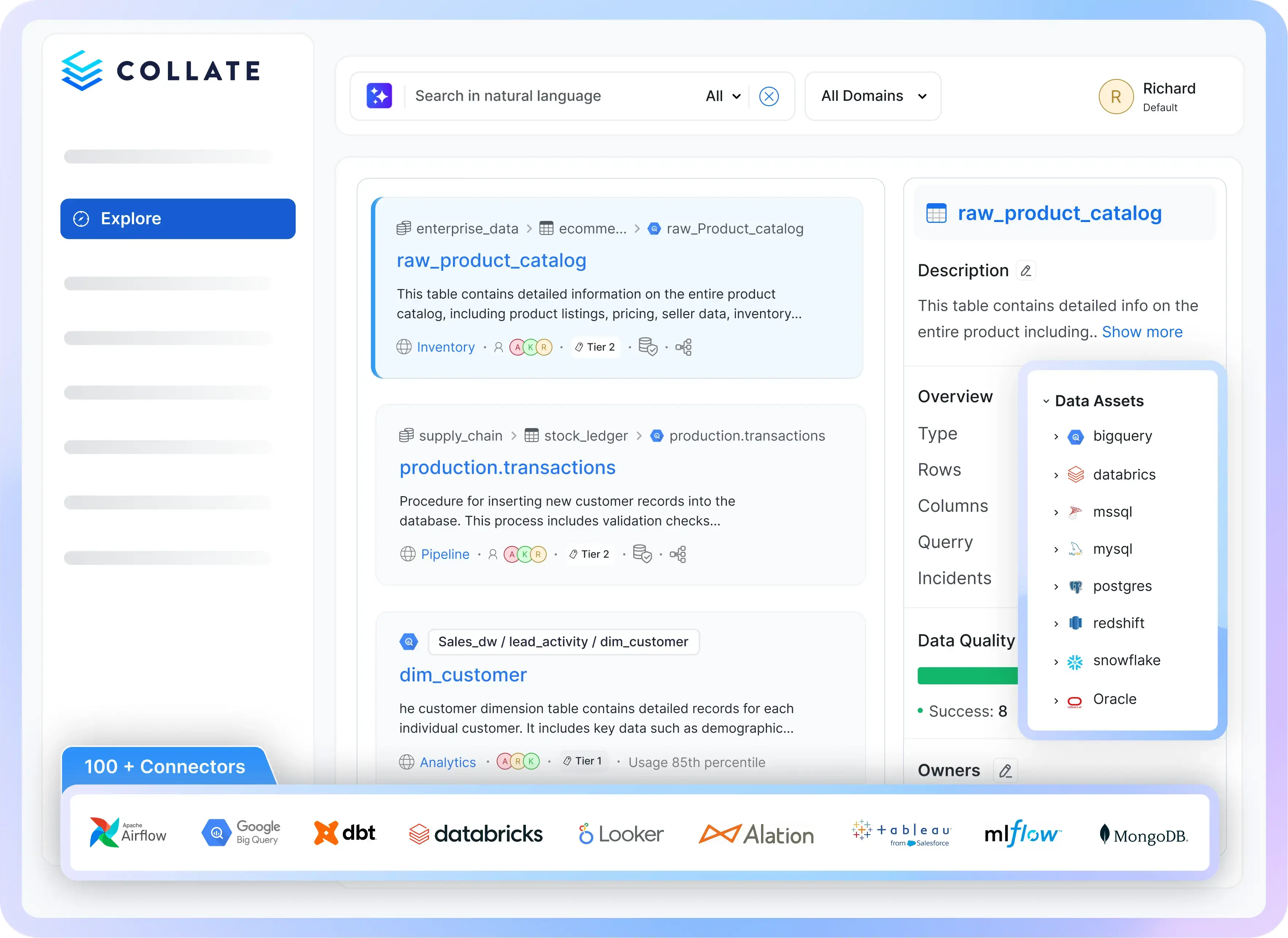The height and width of the screenshot is (938, 1288).
Task: Click the Collate logo
Action: [x=161, y=71]
